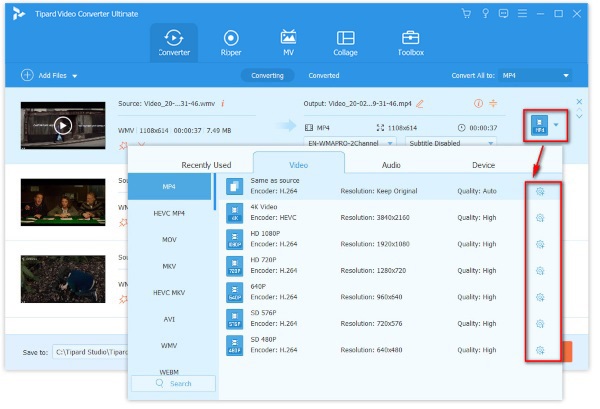
Task: Open settings gear for 4K Video preset
Action: 540,216
